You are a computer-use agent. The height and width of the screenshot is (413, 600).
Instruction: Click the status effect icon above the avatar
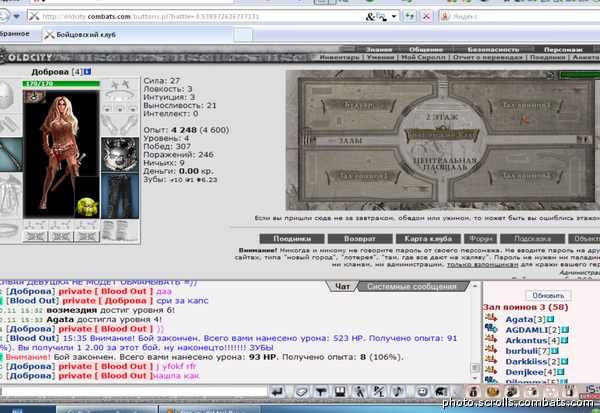click(34, 96)
